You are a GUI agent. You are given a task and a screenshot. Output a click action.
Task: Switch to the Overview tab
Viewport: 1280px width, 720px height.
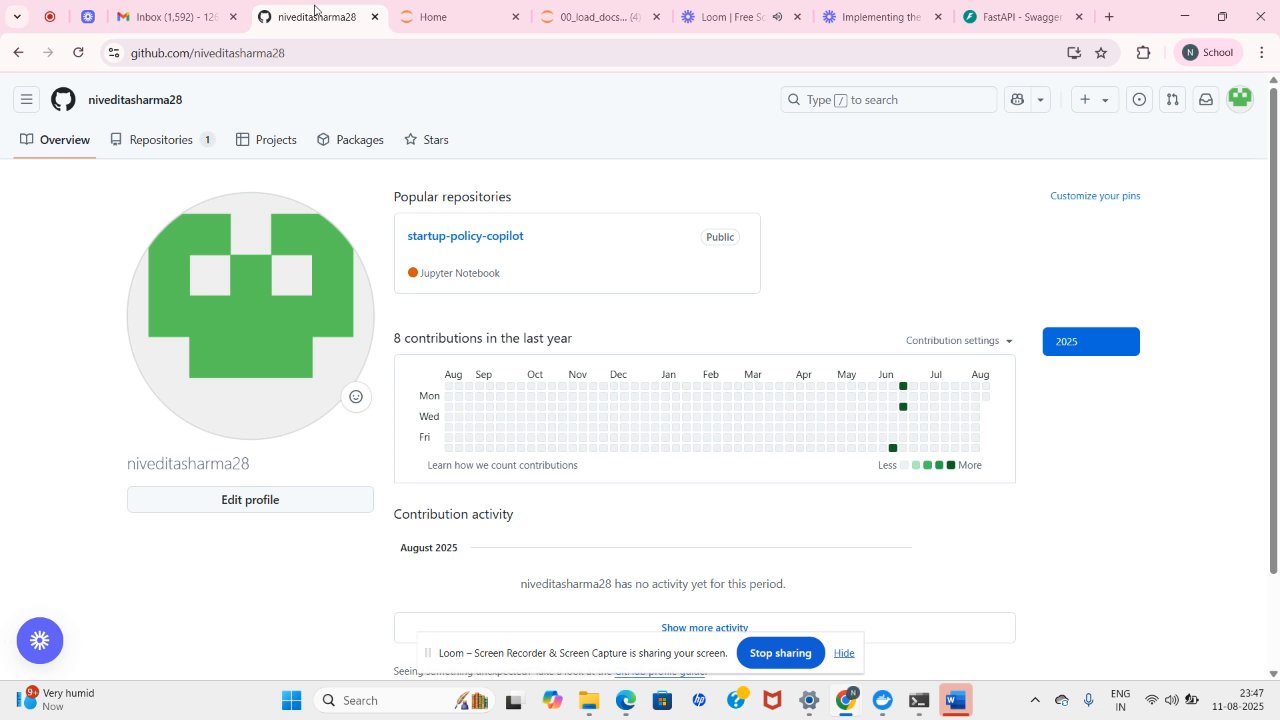coord(55,140)
